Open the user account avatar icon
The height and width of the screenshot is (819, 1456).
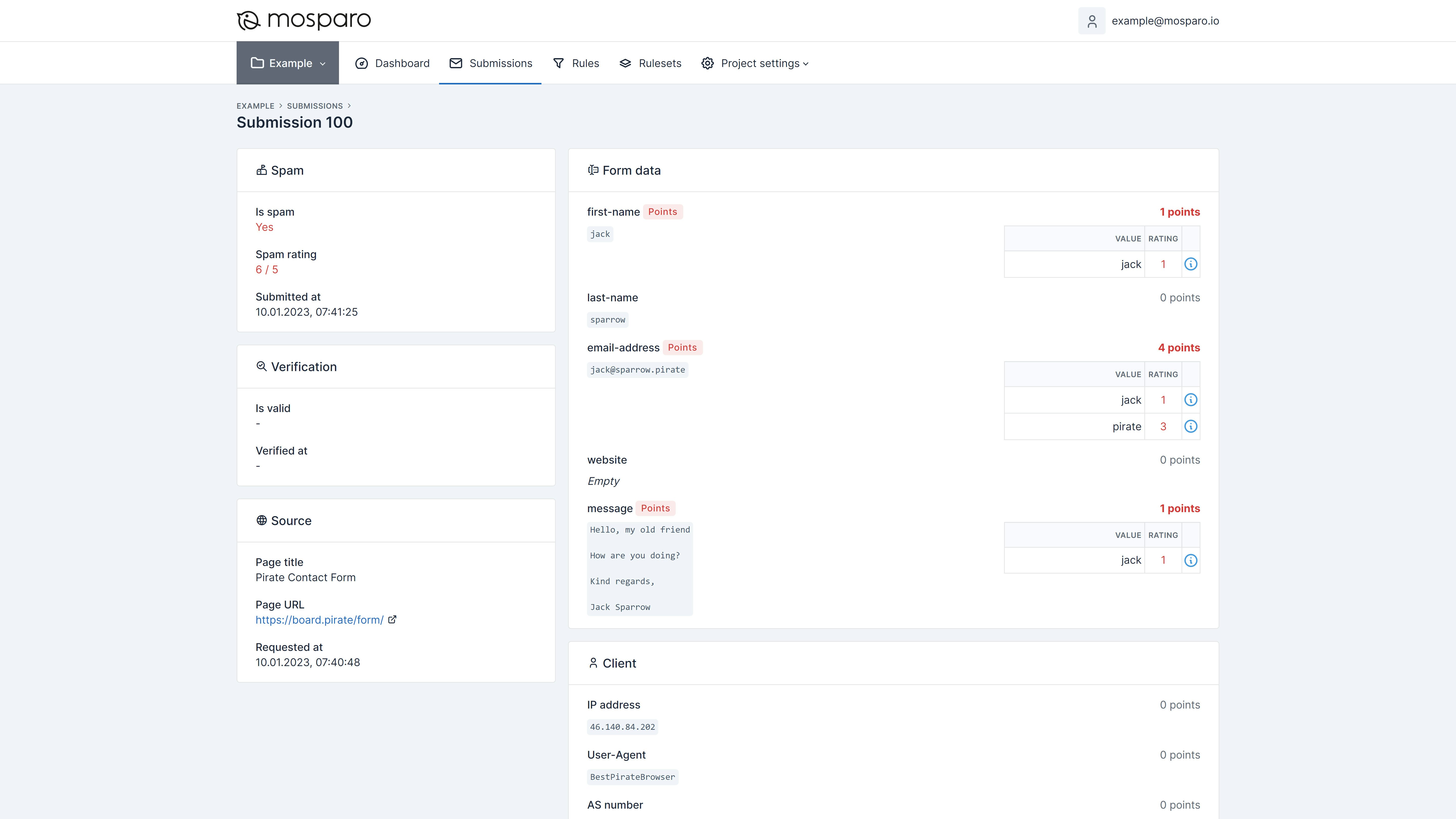pyautogui.click(x=1091, y=21)
